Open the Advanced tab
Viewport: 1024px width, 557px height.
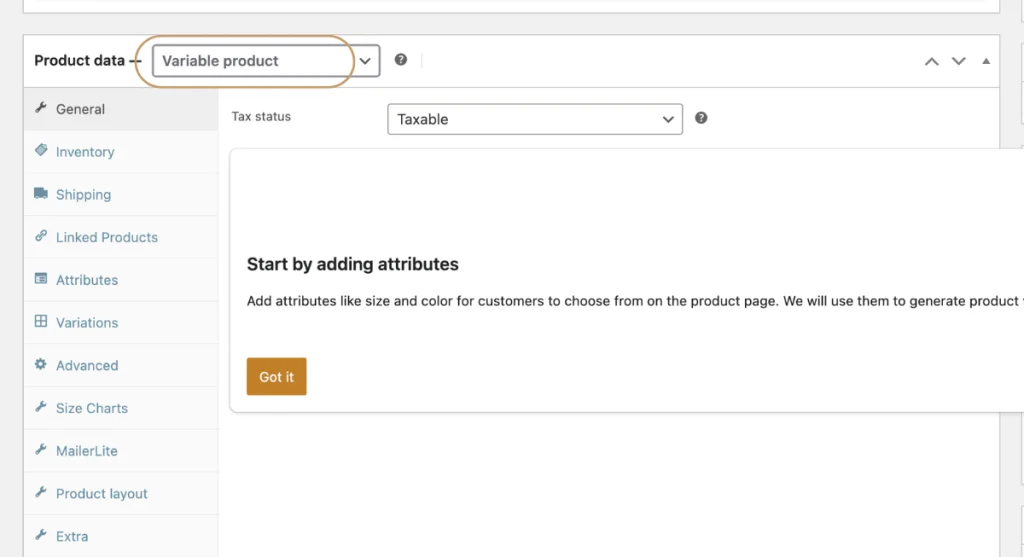click(121, 365)
